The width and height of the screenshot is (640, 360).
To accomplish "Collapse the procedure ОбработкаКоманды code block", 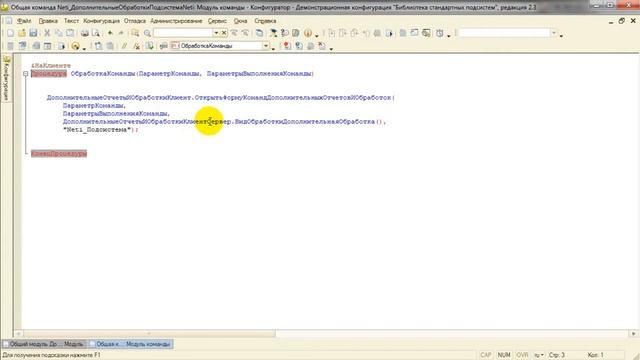I will point(25,74).
